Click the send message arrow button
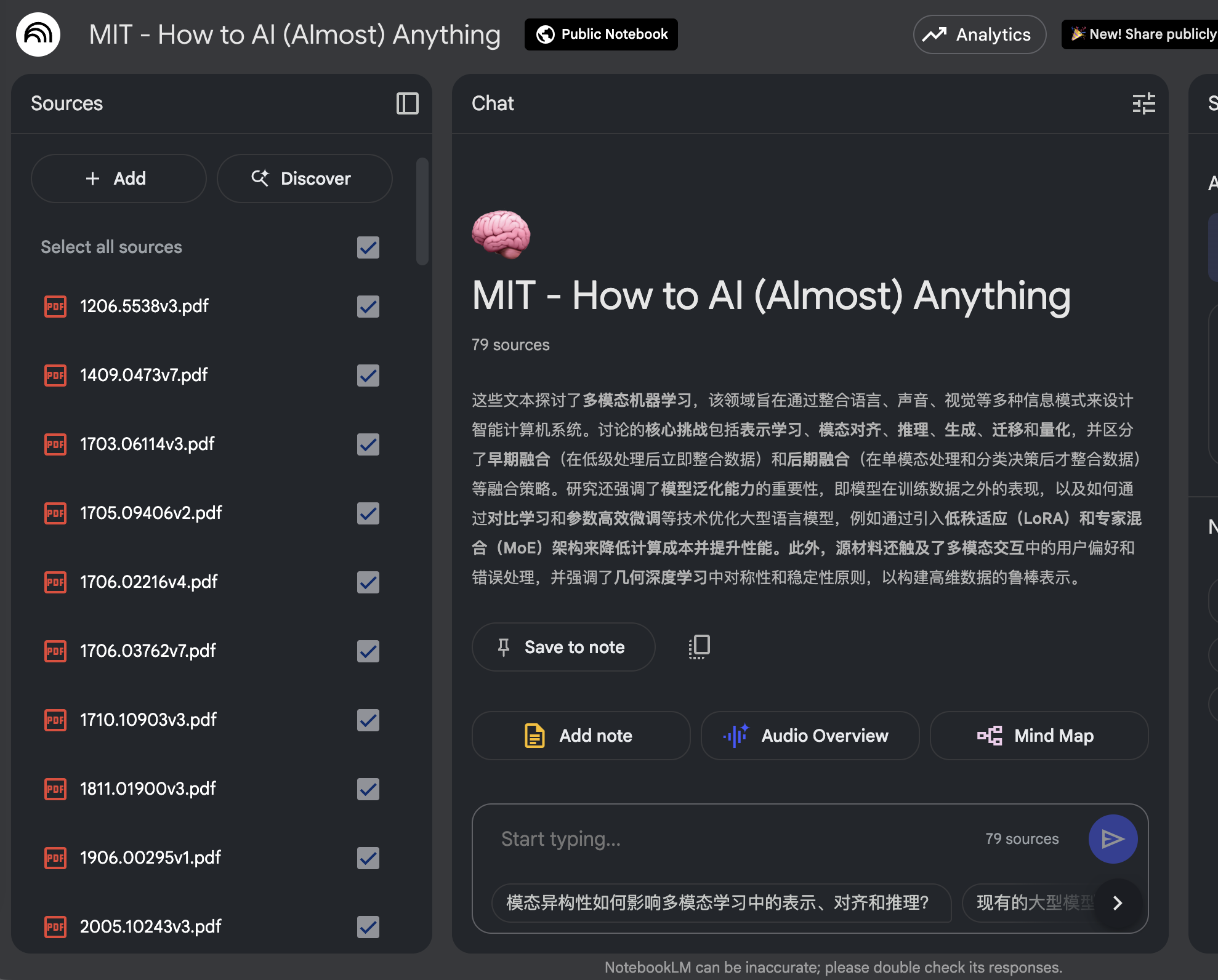Screen dimensions: 1218x980 (x=1113, y=839)
